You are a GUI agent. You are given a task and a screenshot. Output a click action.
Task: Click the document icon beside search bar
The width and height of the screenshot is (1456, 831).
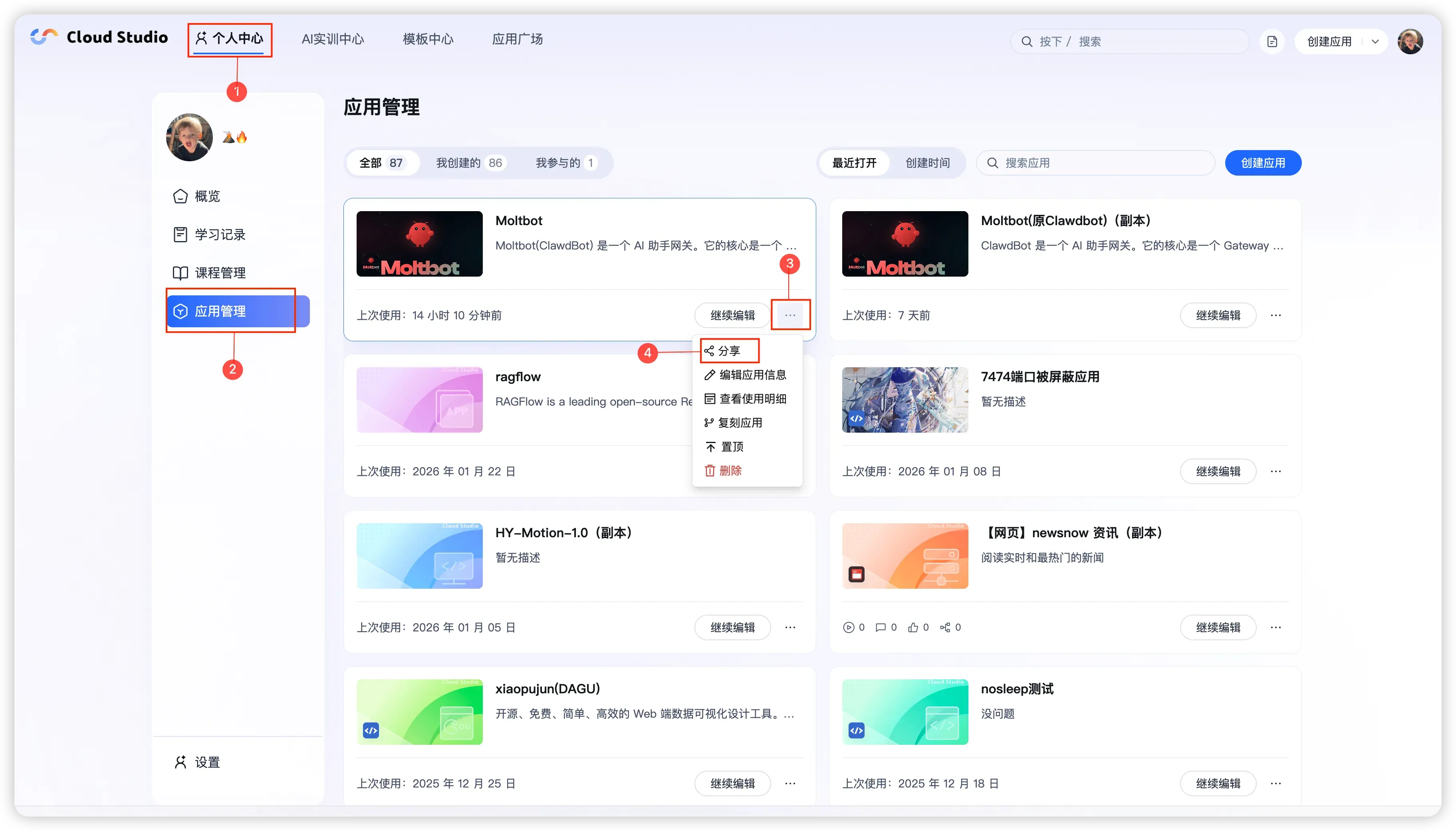[x=1272, y=42]
